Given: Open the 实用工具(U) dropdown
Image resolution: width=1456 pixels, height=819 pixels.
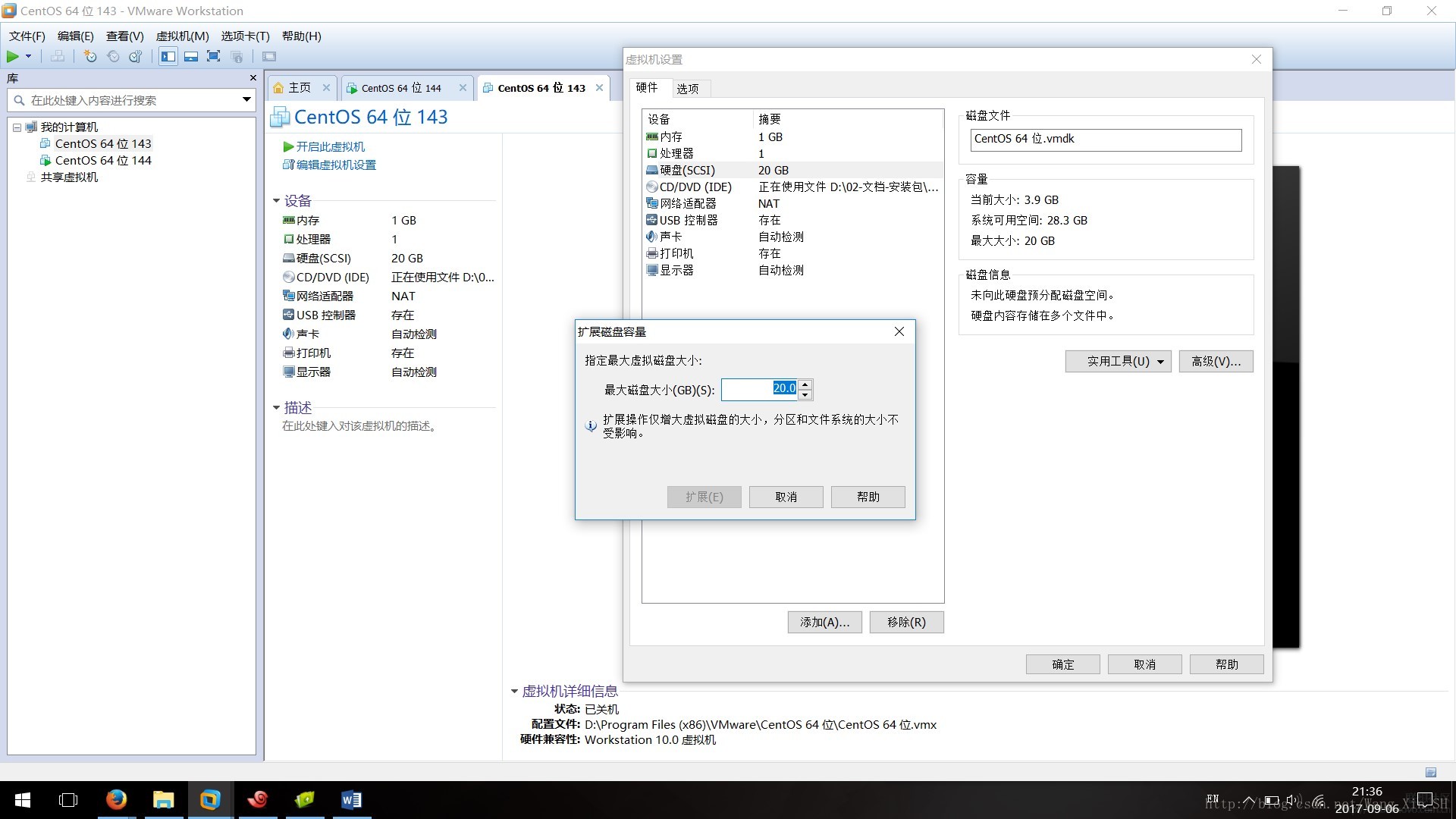Looking at the screenshot, I should tap(1118, 361).
